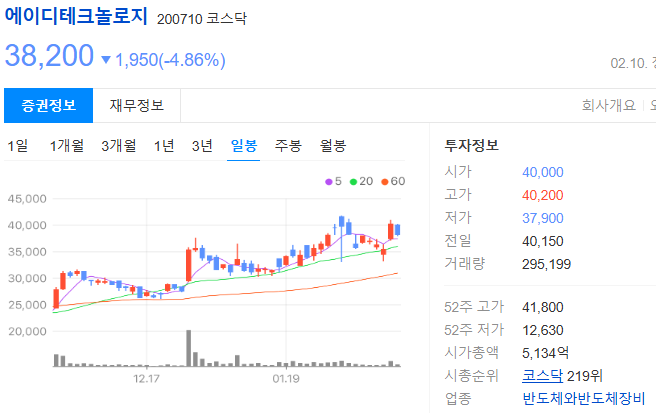
Task: Click the green 20-day moving average legend dot
Action: [x=353, y=182]
